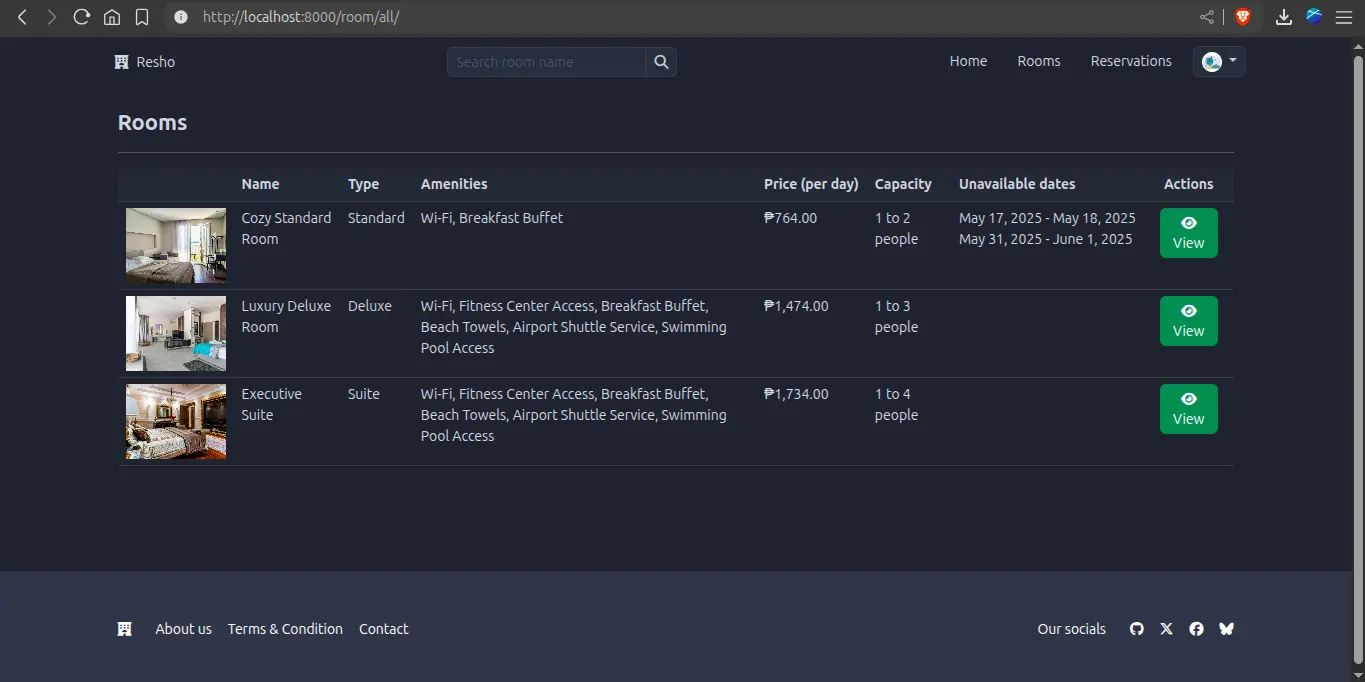Expand the user avatar dropdown

1219,62
